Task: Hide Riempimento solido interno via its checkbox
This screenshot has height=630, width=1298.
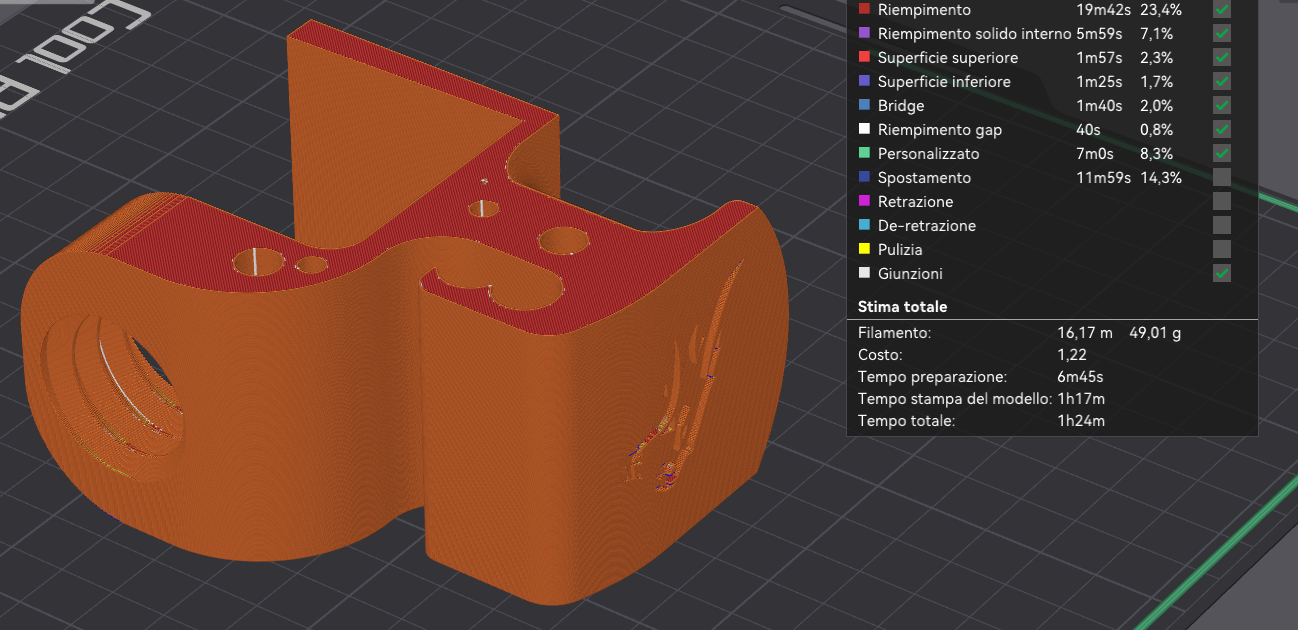Action: pos(1222,34)
